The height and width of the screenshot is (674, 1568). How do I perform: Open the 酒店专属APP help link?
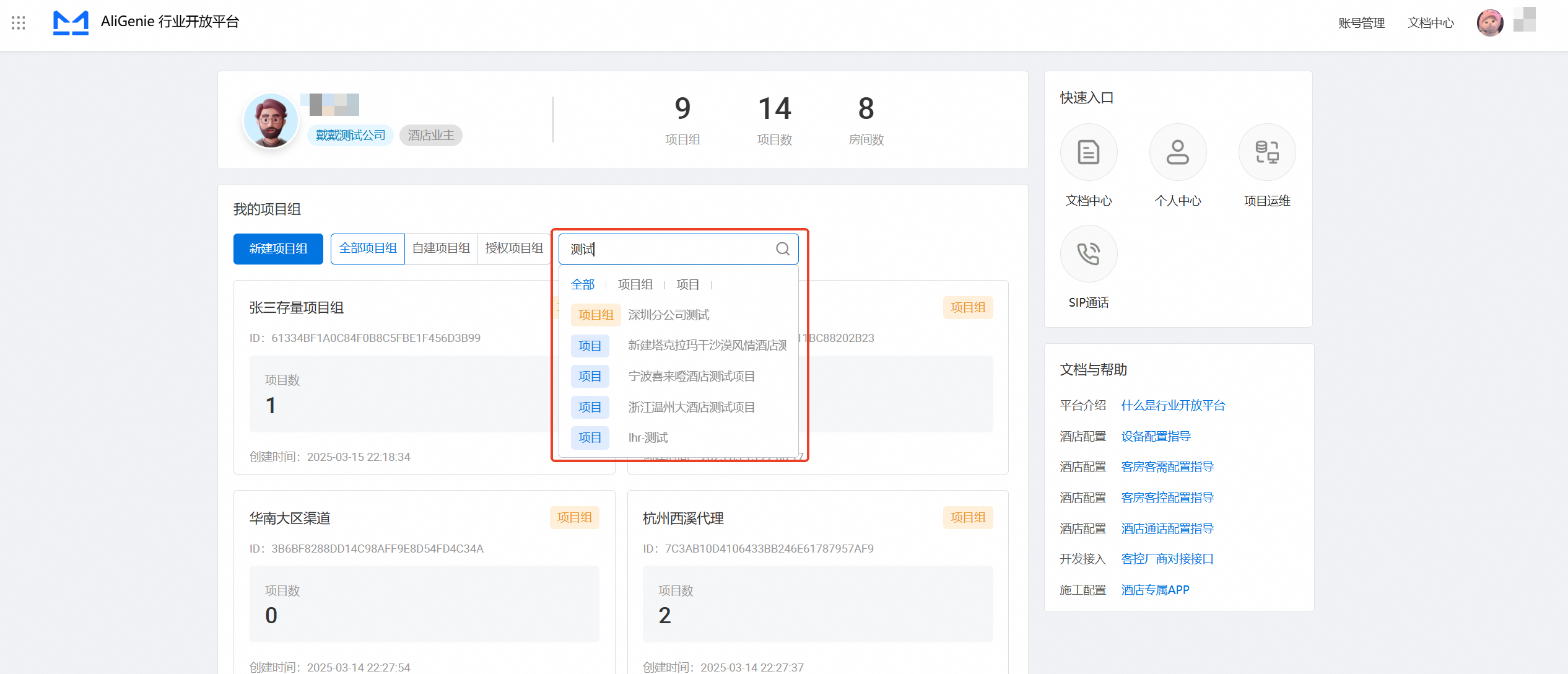coord(1155,590)
